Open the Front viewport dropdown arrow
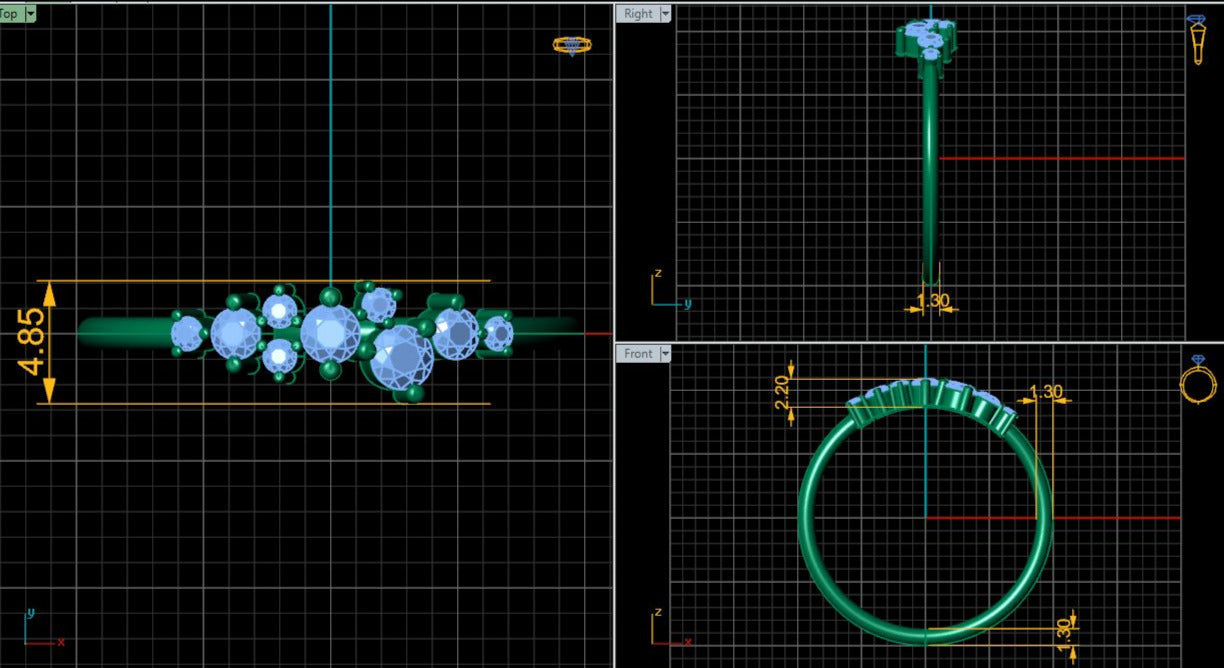The image size is (1224, 668). [x=665, y=354]
